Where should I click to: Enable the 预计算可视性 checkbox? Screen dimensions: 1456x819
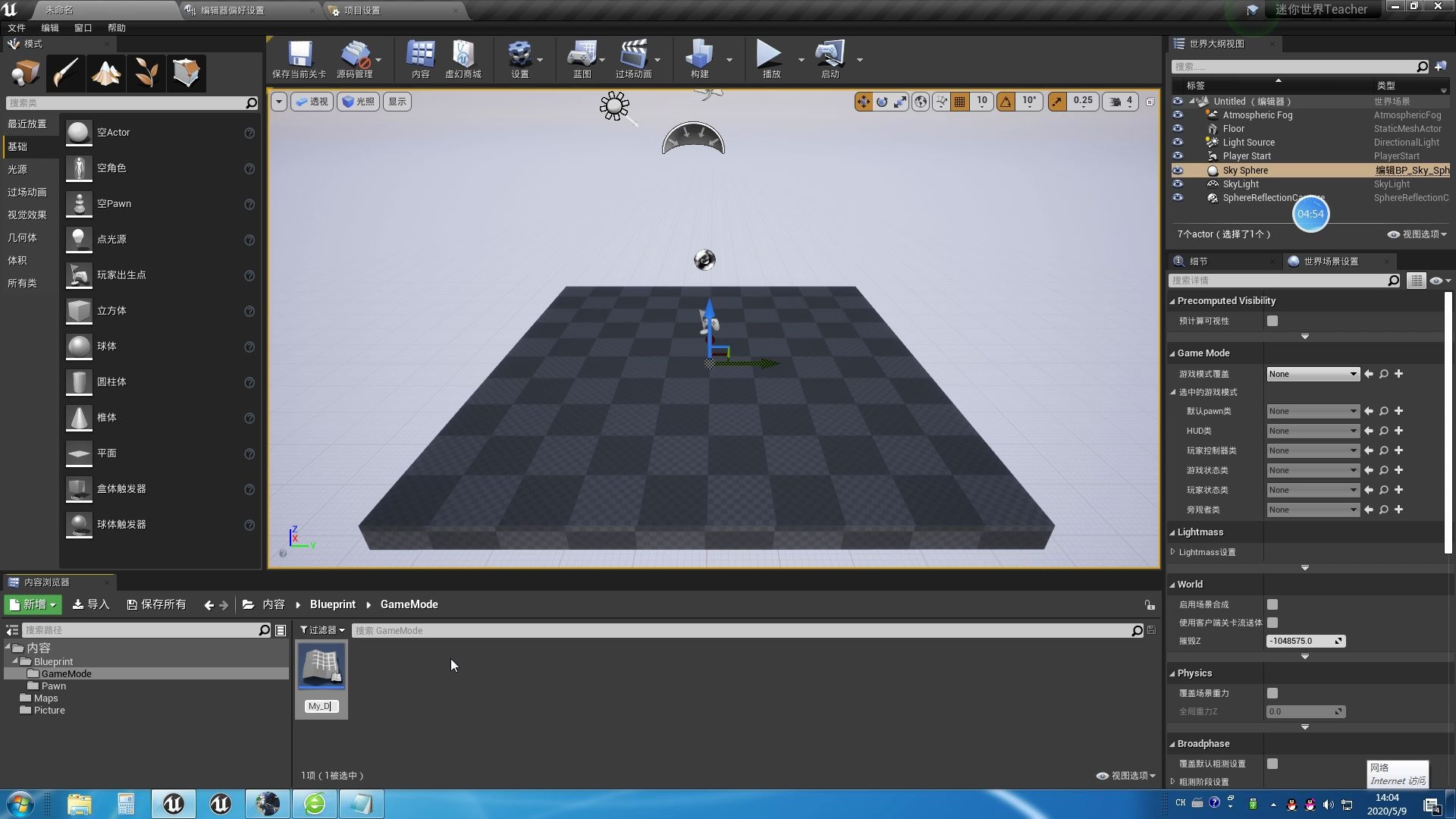pyautogui.click(x=1272, y=321)
